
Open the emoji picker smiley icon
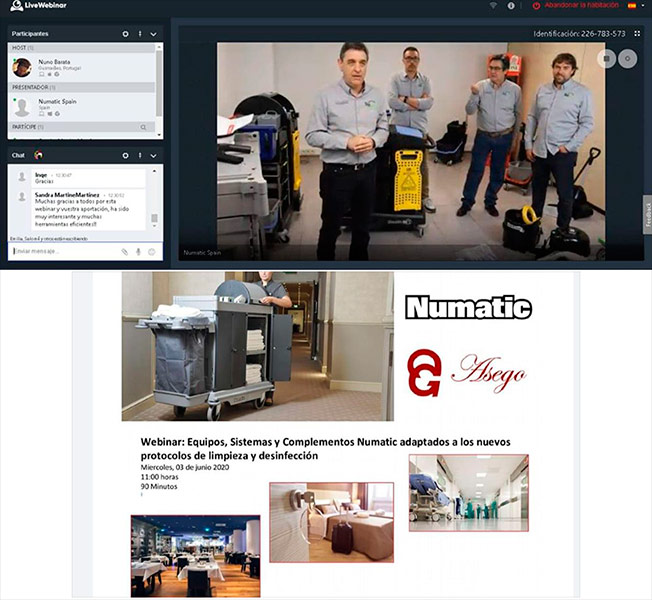[x=152, y=252]
